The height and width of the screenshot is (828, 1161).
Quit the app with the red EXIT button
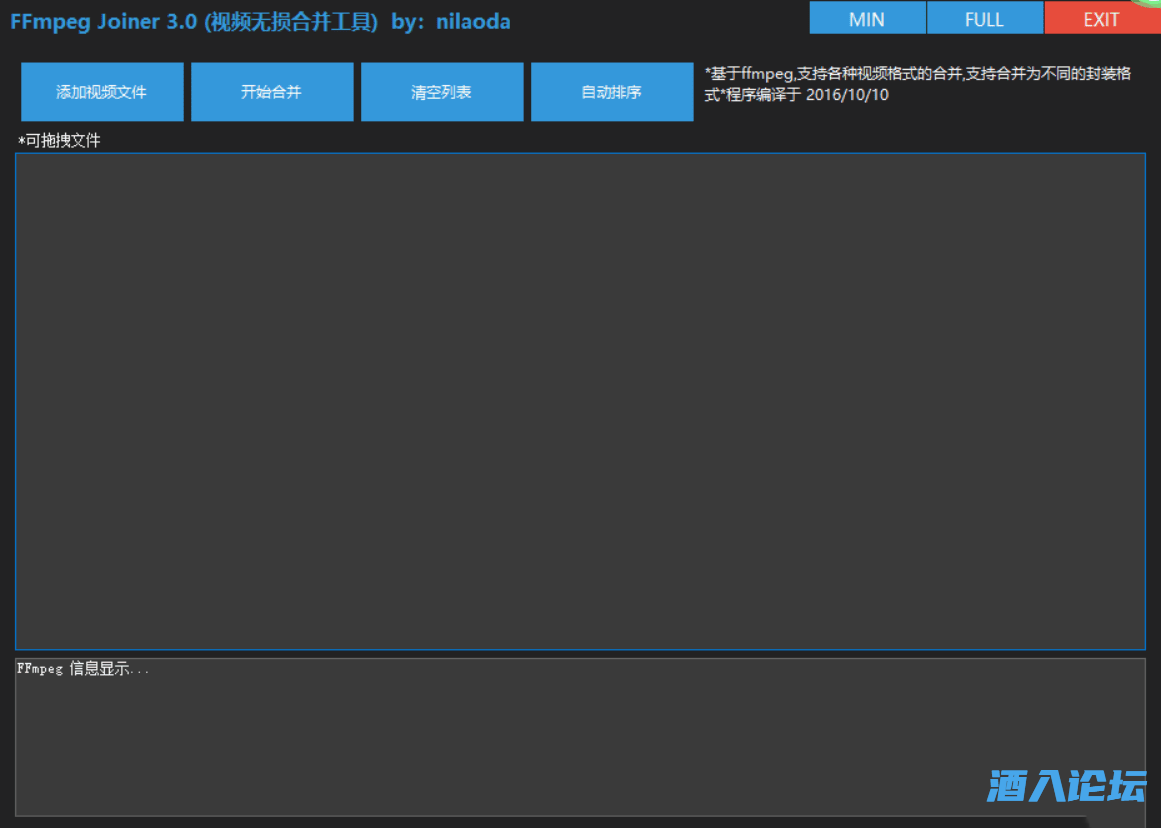point(1101,19)
